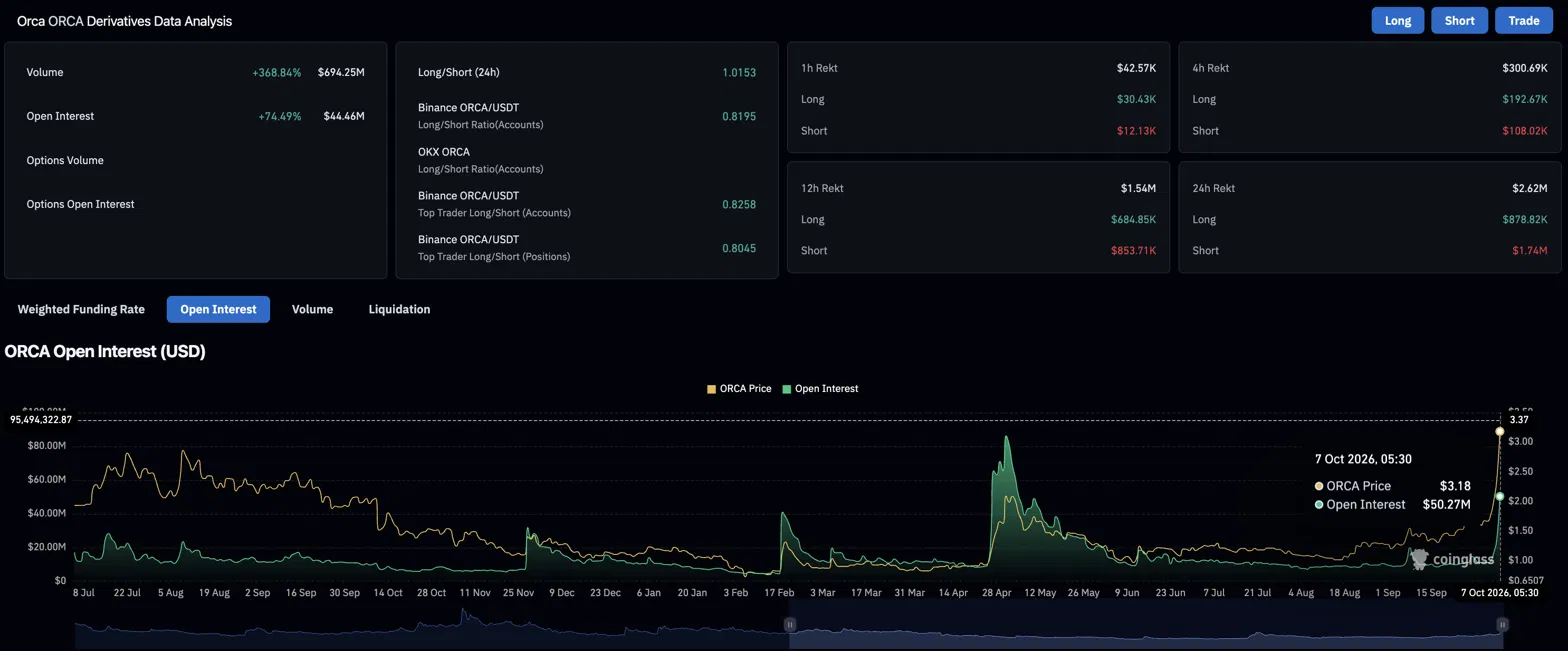The image size is (1568, 651).
Task: Click the ORCA Open Interest (USD) chart heading
Action: click(x=105, y=352)
